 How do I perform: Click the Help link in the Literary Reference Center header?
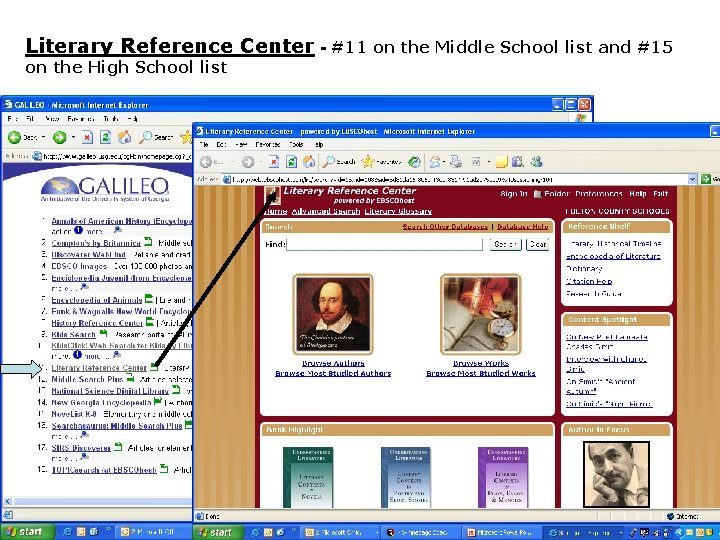(638, 194)
